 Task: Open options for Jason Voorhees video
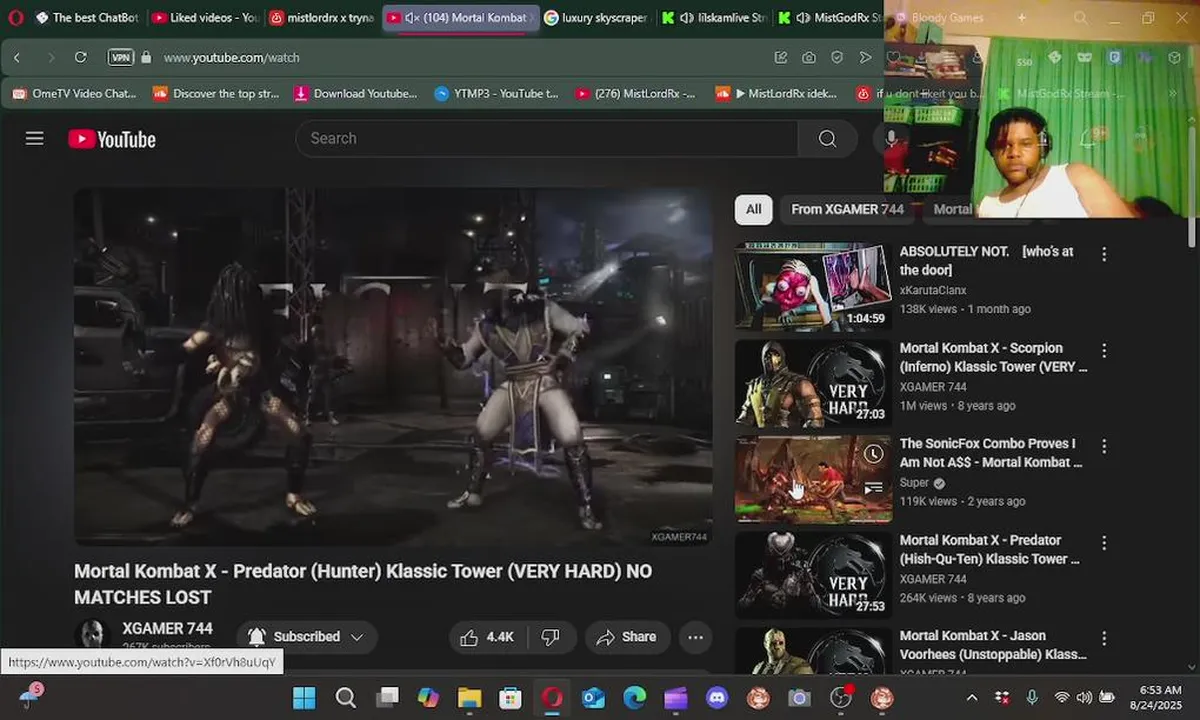[1104, 638]
